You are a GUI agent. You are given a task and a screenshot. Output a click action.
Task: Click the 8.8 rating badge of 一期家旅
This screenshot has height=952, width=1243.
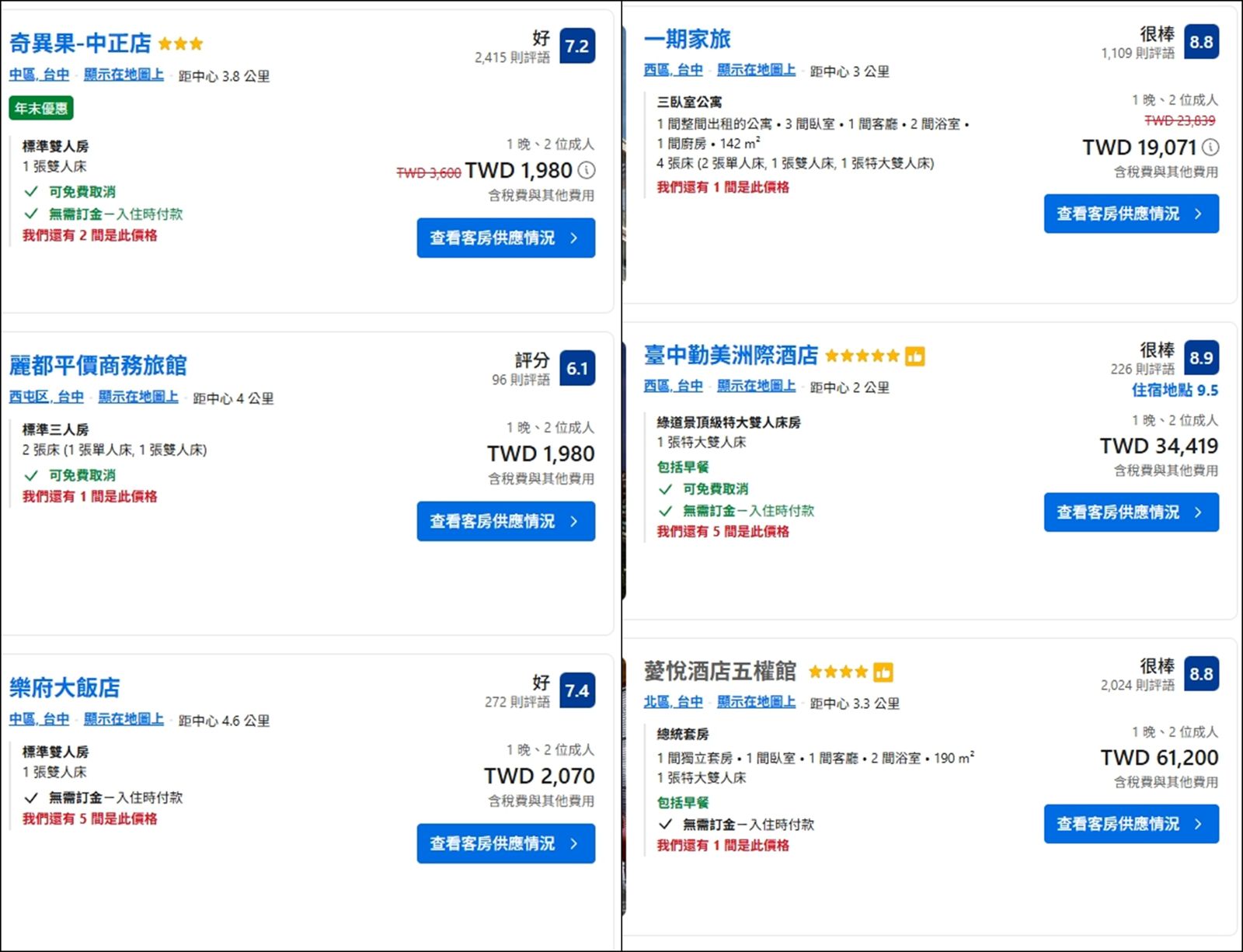pos(1200,43)
